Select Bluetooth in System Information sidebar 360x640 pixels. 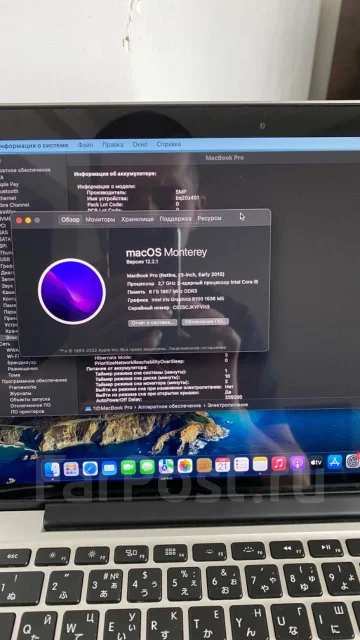(9, 191)
